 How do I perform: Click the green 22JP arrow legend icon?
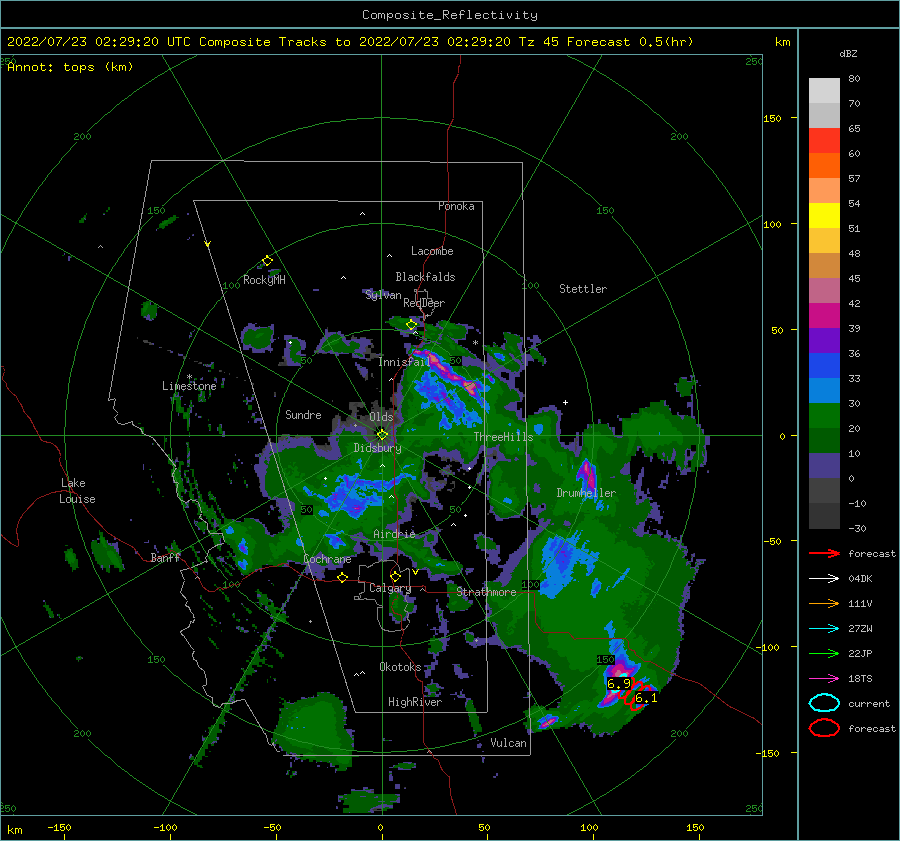(824, 653)
